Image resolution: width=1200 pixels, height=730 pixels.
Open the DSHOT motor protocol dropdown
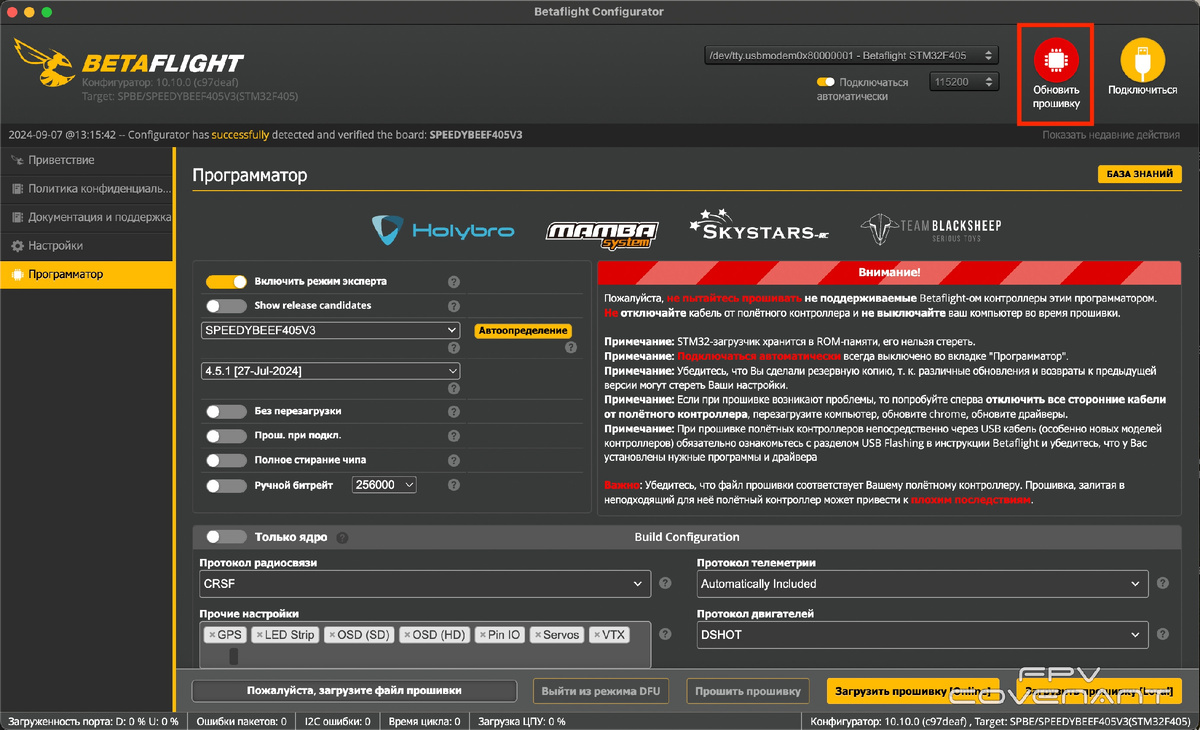922,635
